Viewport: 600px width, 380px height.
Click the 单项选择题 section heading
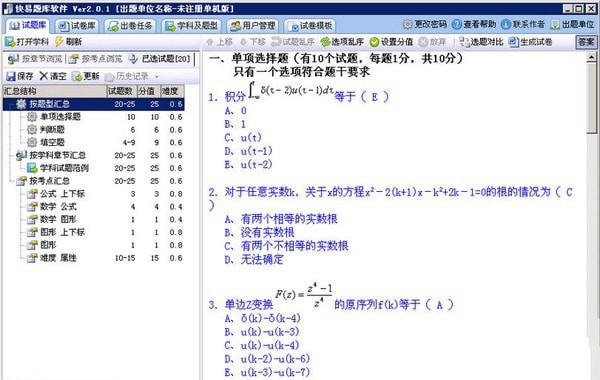(336, 59)
